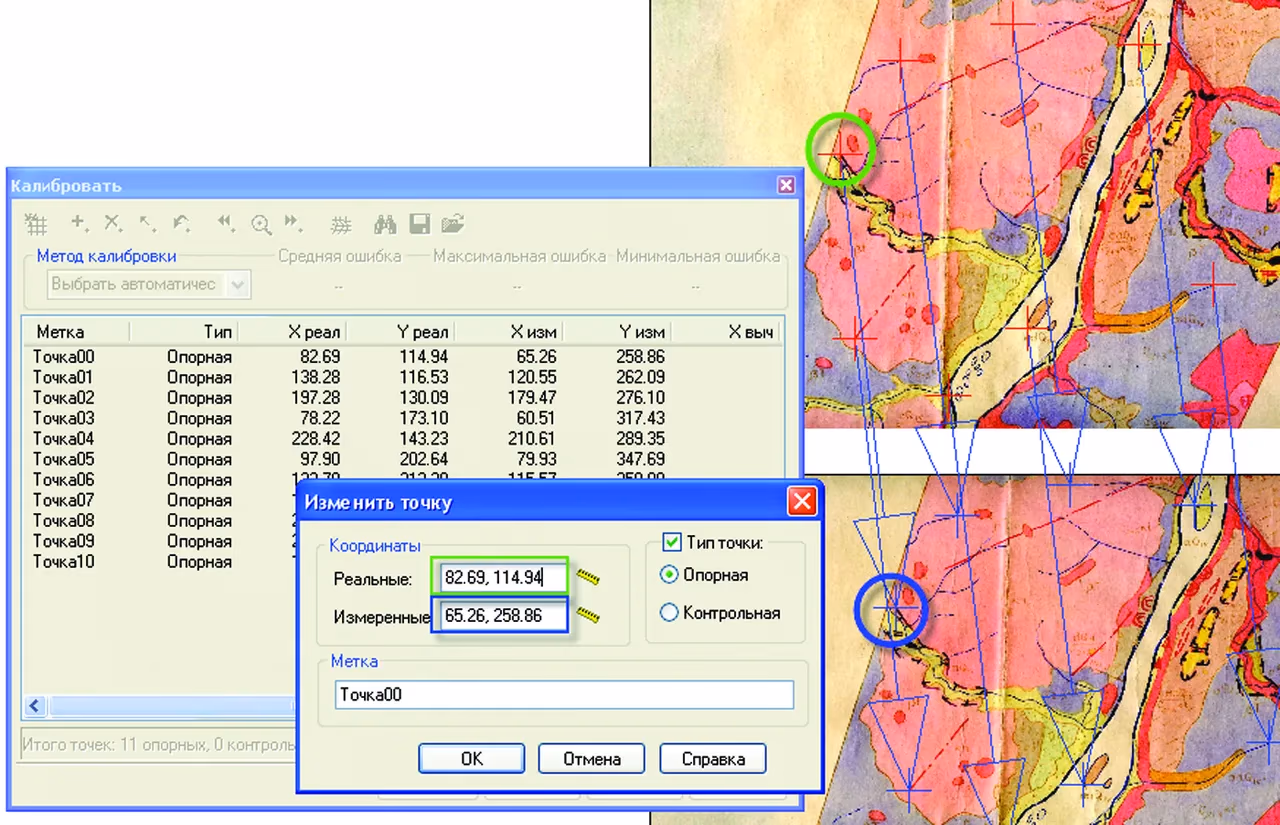The width and height of the screenshot is (1280, 825).
Task: Click the floppy disk save icon
Action: [420, 224]
